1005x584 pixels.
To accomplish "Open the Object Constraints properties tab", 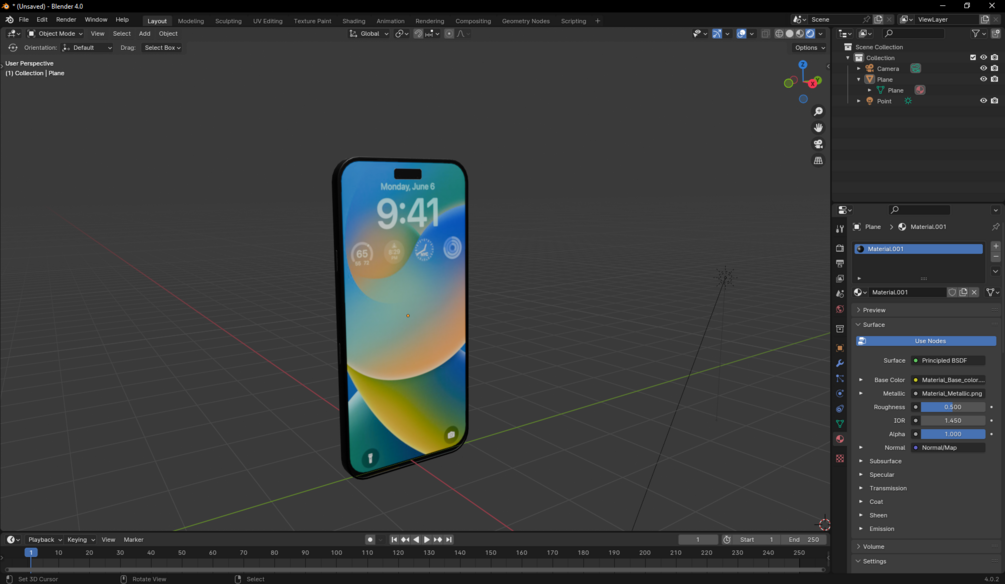I will pyautogui.click(x=840, y=408).
